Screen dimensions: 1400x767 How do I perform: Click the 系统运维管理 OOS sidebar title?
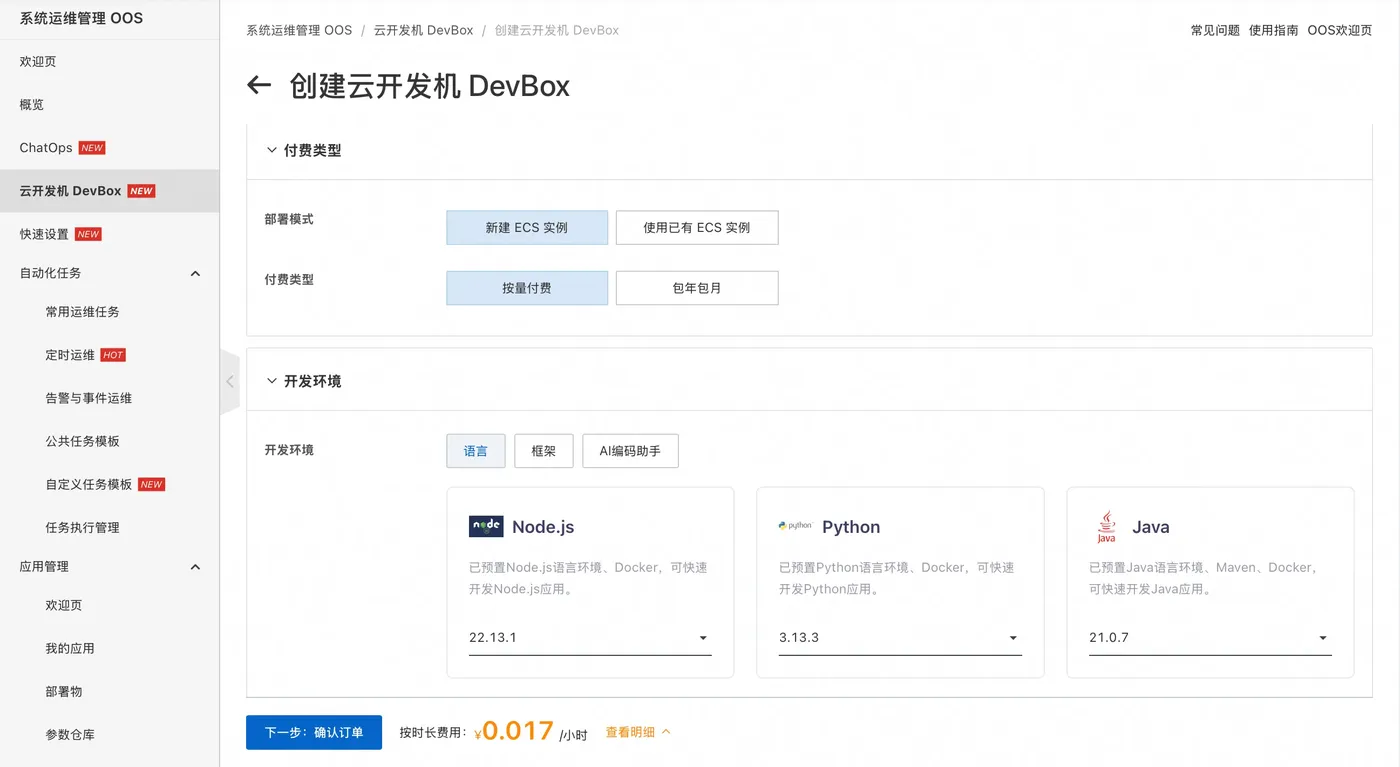(81, 18)
